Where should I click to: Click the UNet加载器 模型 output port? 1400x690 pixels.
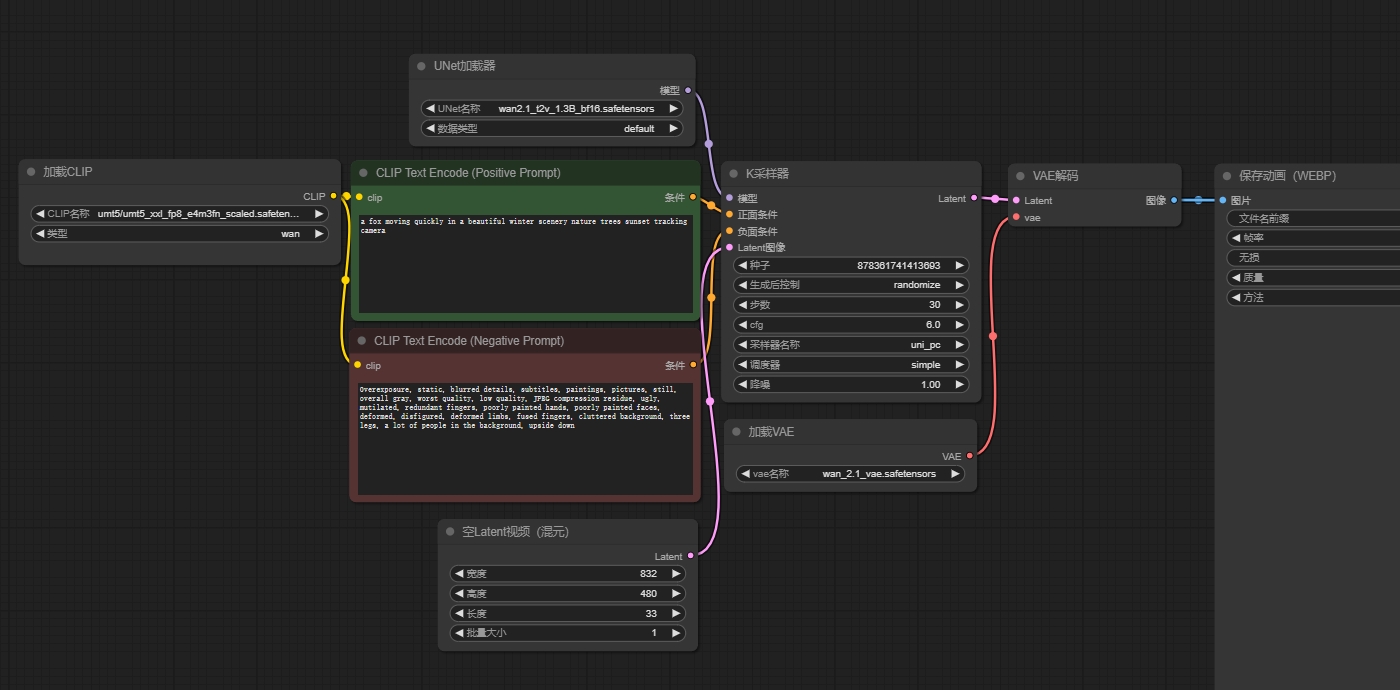tap(688, 90)
